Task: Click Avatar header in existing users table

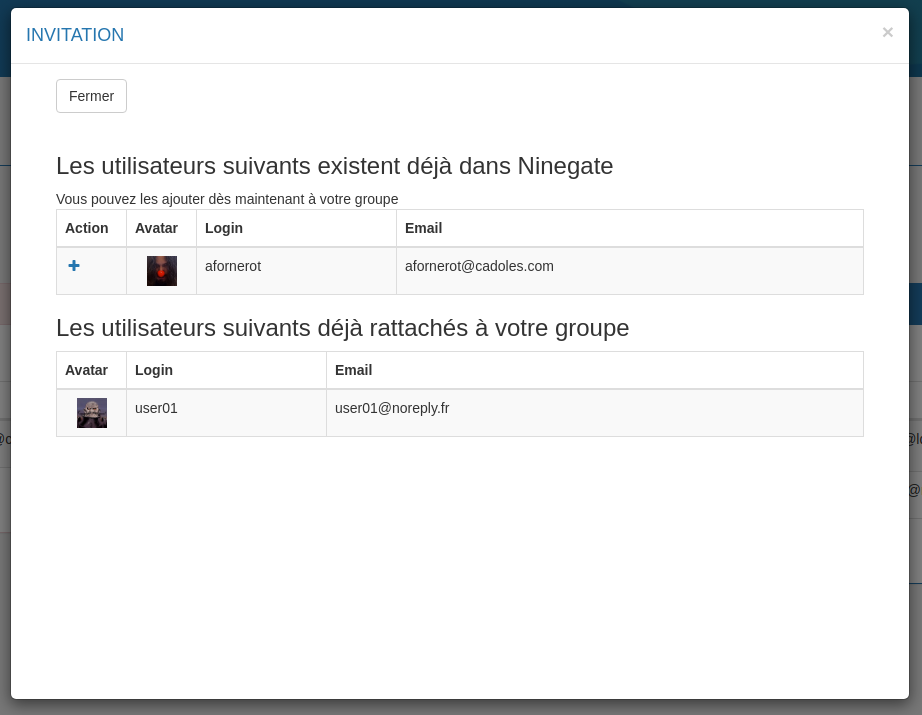Action: point(156,228)
